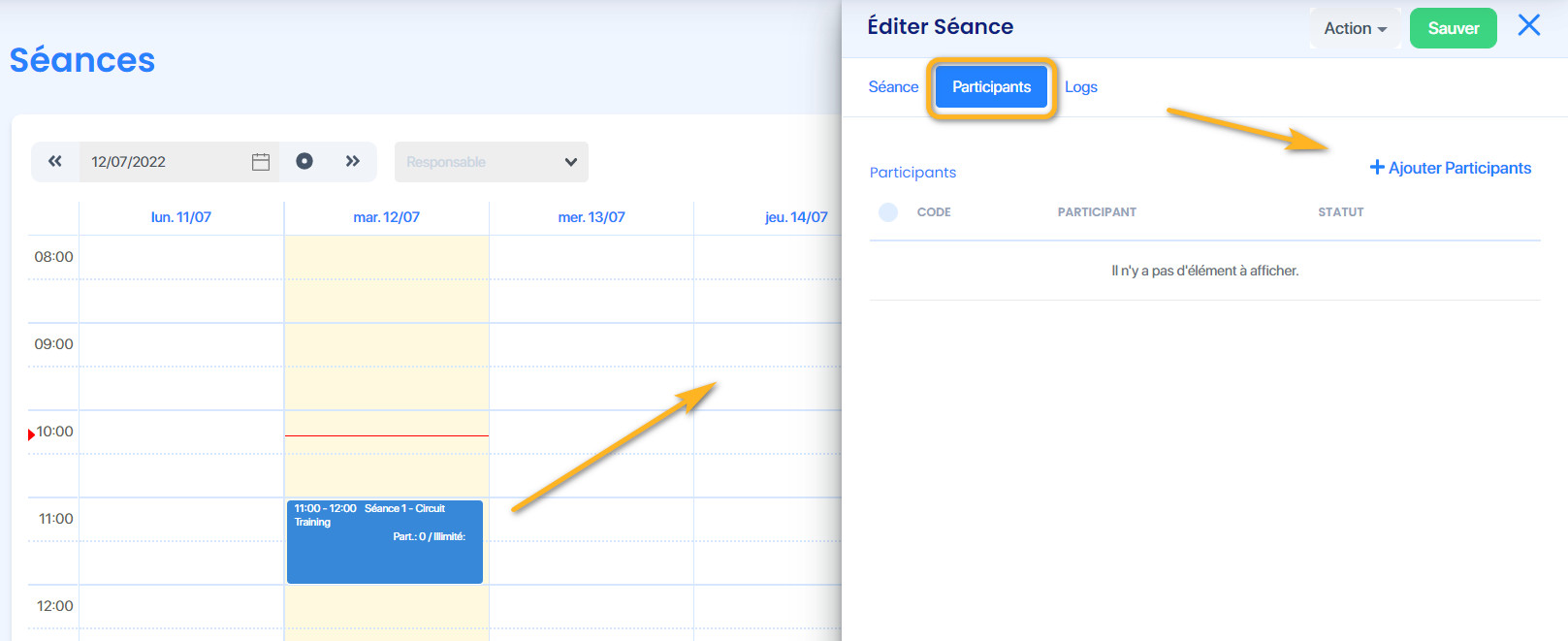This screenshot has height=641, width=1568.
Task: Switch to the Séance tab
Action: coord(893,87)
